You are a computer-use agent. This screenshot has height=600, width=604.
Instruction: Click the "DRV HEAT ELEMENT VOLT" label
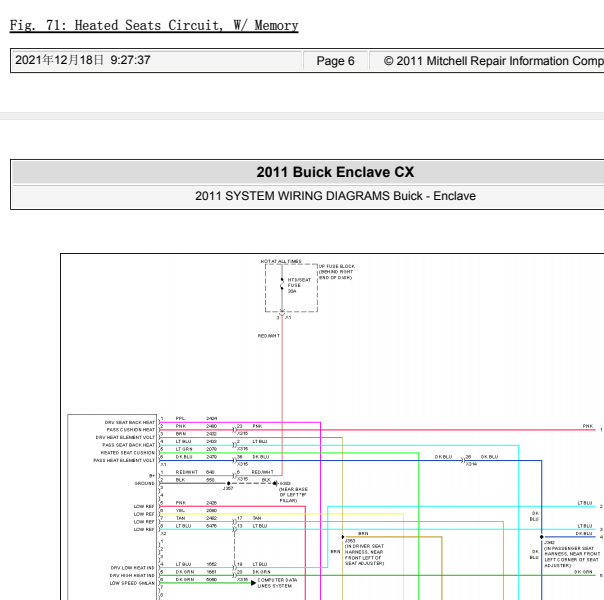(x=125, y=437)
